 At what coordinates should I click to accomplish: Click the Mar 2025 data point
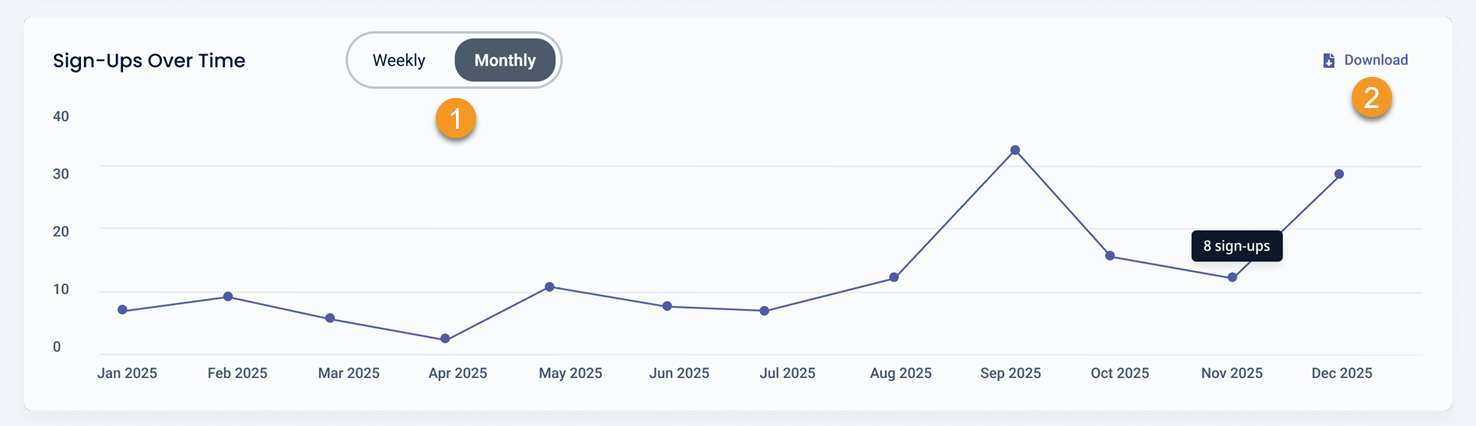330,318
